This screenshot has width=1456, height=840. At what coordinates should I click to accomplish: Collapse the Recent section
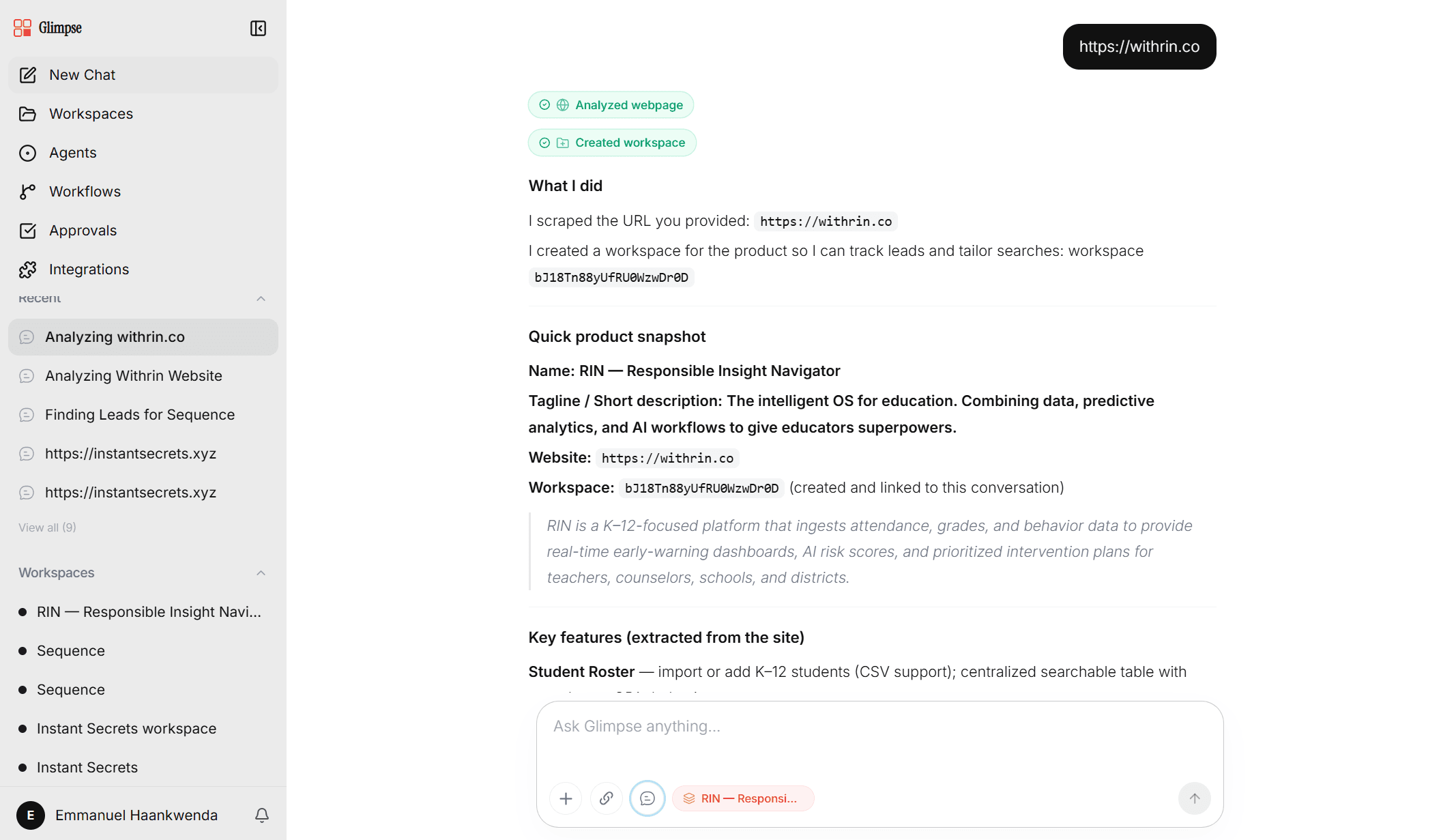pos(261,299)
